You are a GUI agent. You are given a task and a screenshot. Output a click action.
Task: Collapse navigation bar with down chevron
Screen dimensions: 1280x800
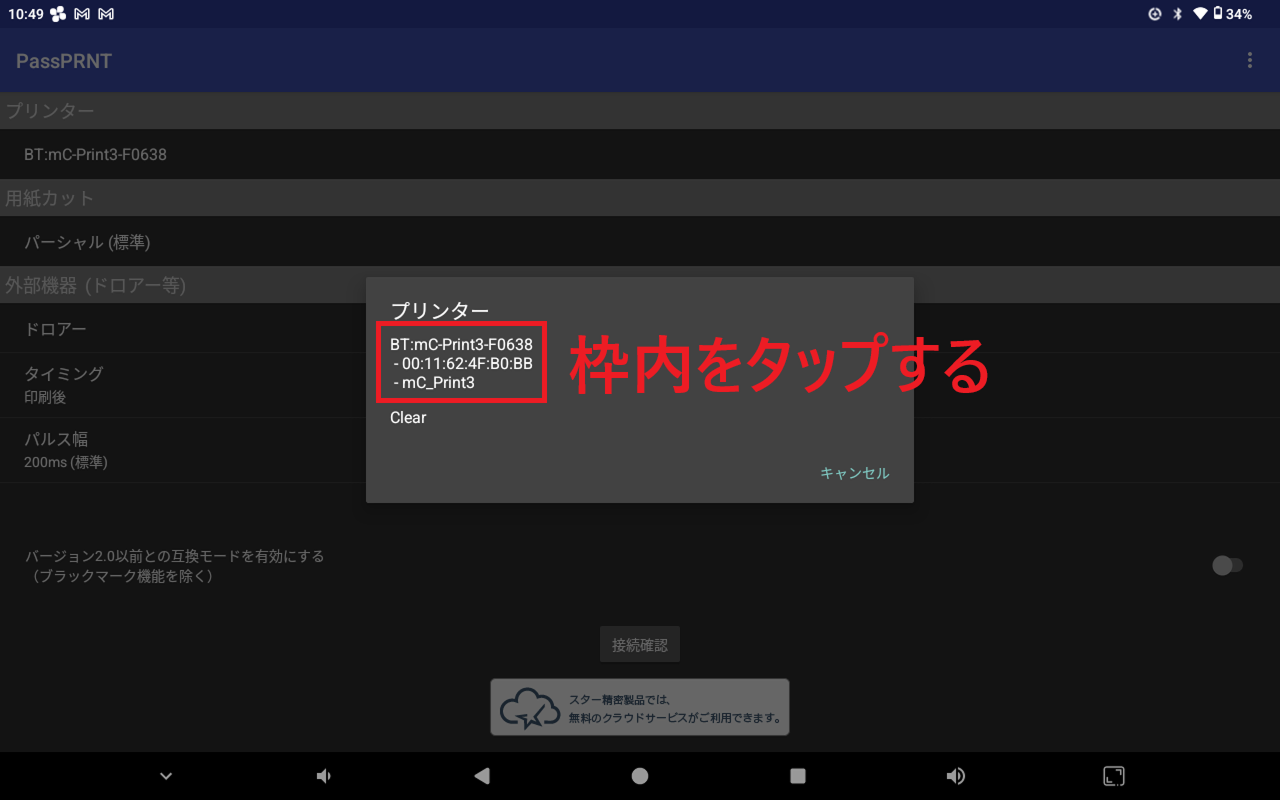click(x=166, y=776)
